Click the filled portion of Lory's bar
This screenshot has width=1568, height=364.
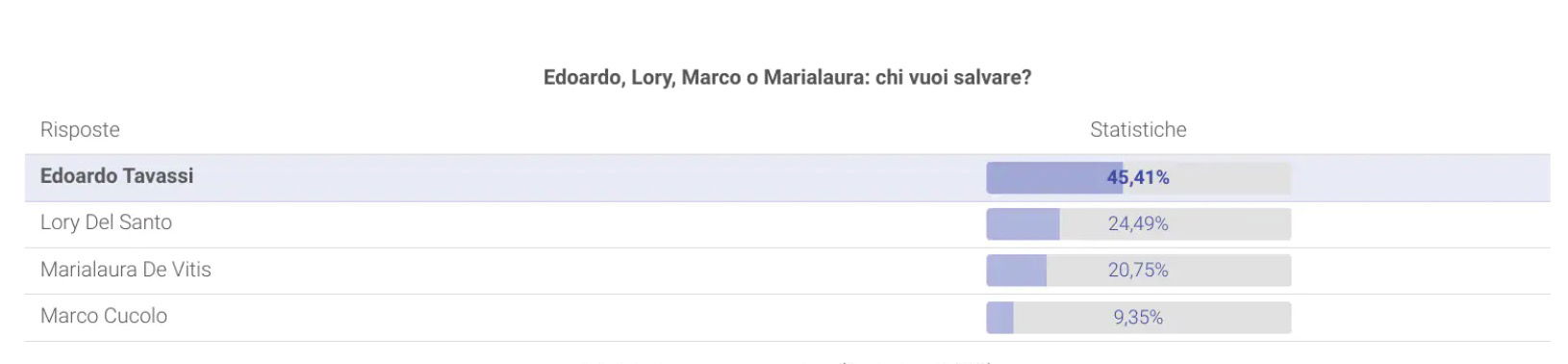click(x=1023, y=224)
